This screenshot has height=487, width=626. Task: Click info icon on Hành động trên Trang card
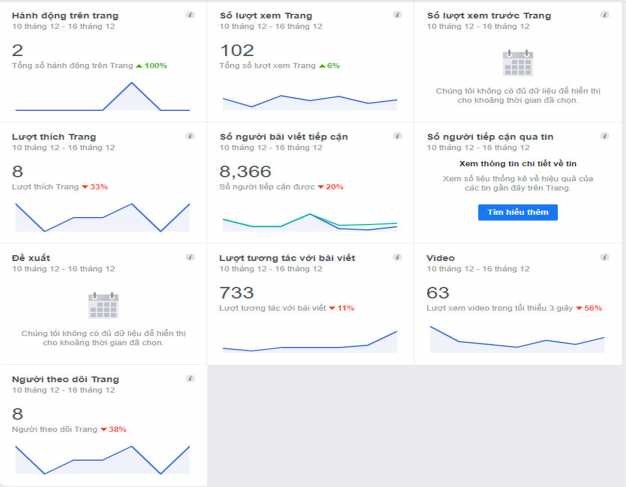191,16
